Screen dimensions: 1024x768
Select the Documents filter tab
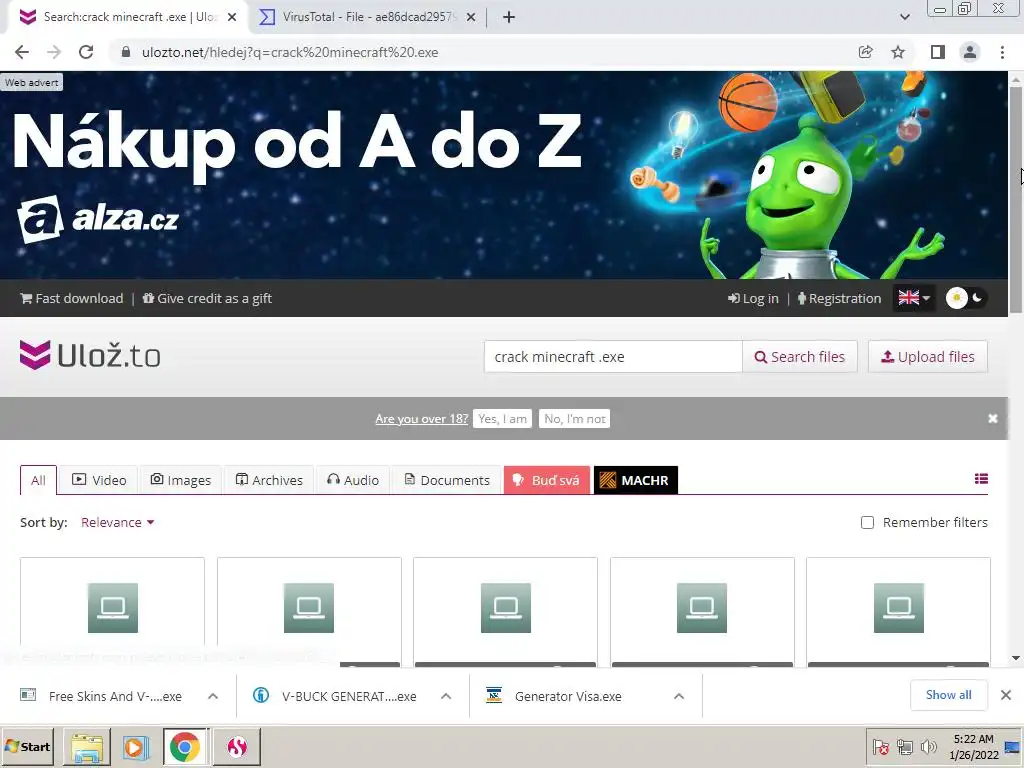[447, 480]
